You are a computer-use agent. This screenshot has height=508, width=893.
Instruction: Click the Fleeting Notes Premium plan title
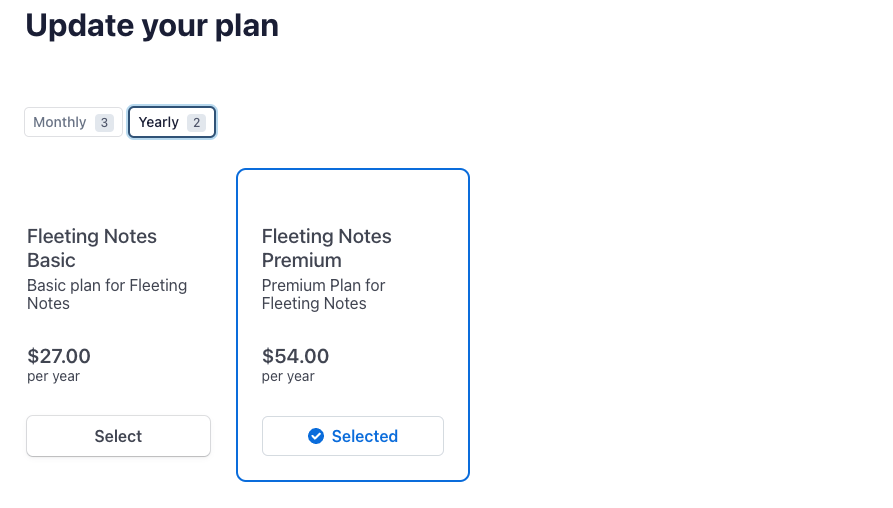[327, 248]
